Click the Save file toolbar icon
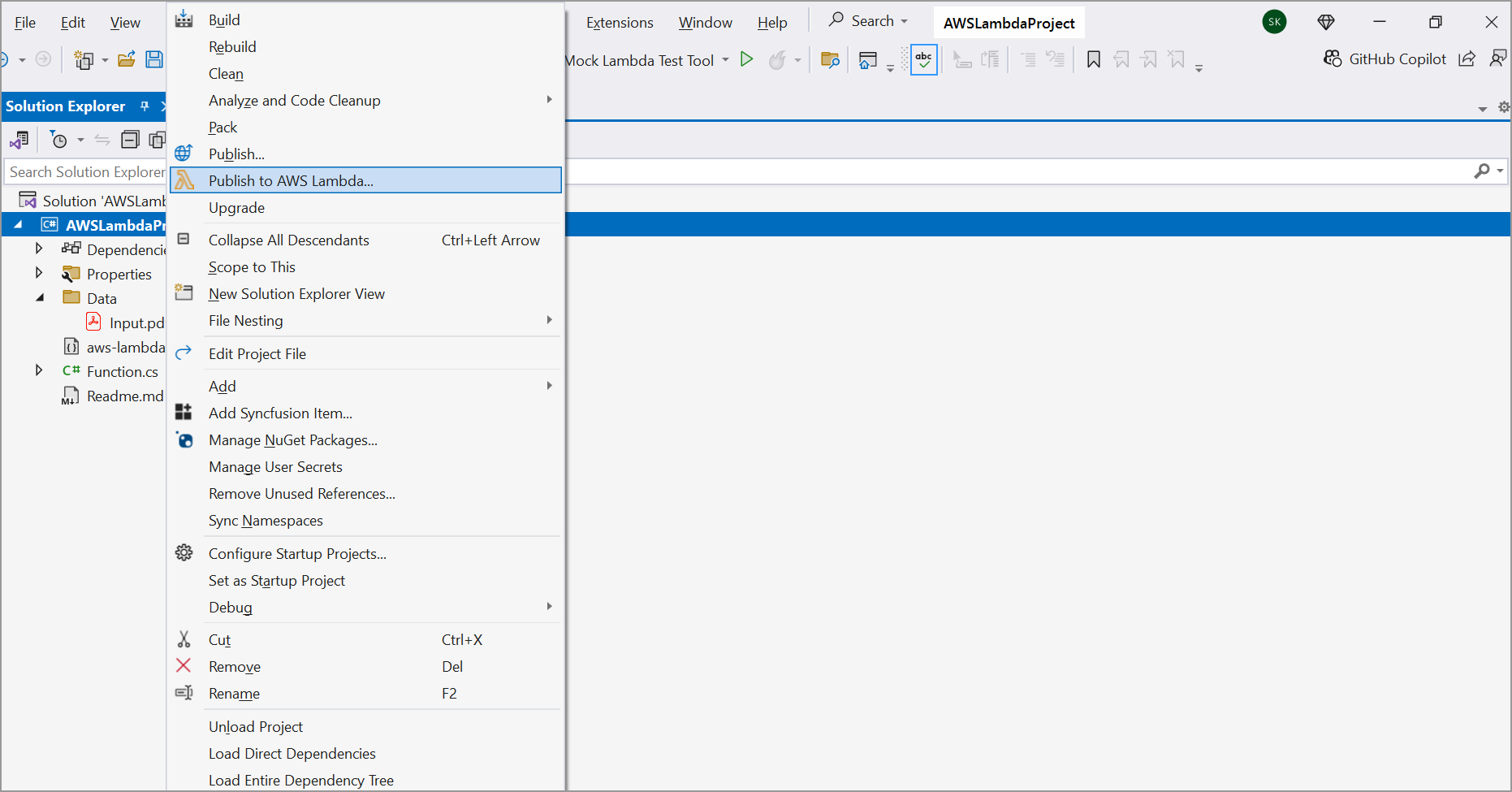This screenshot has width=1512, height=792. [154, 59]
